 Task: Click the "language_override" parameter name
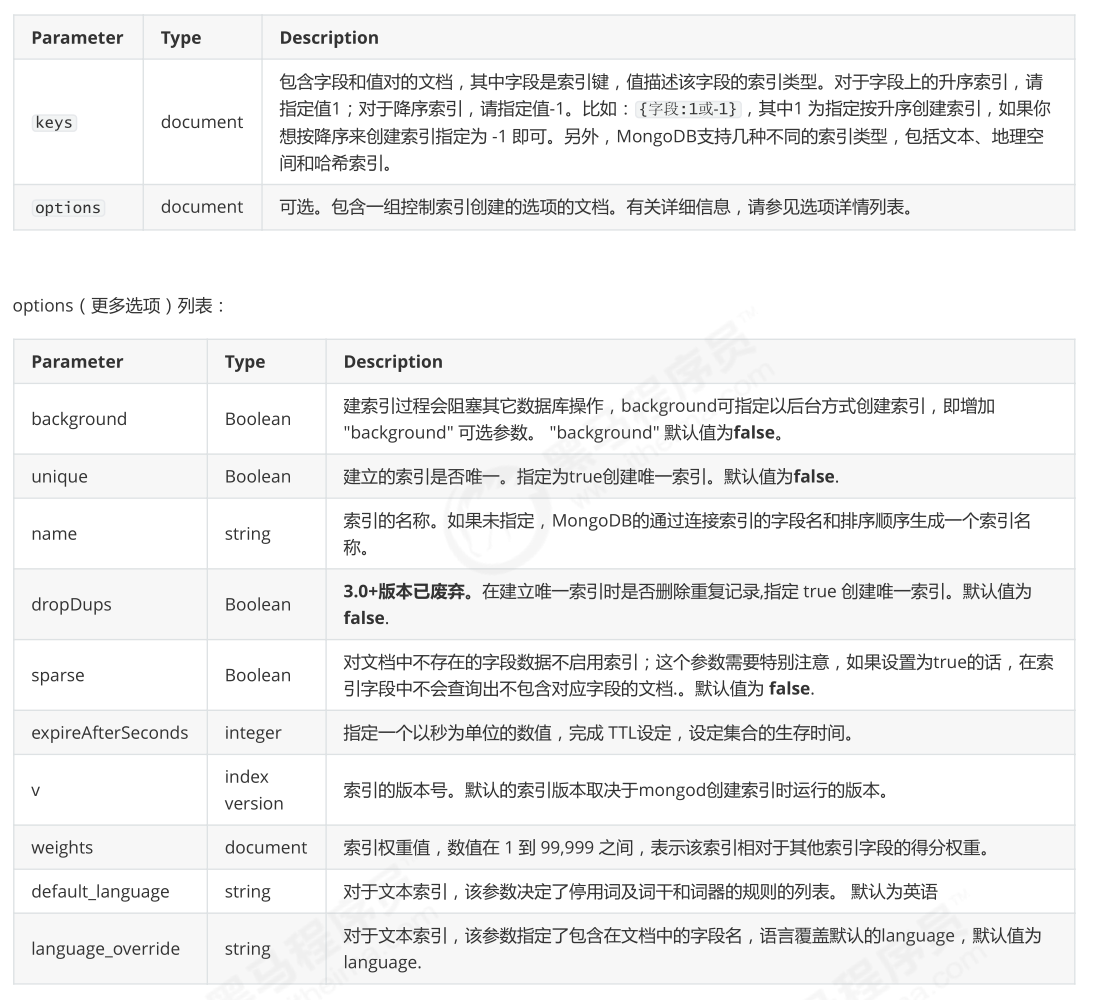[x=105, y=949]
